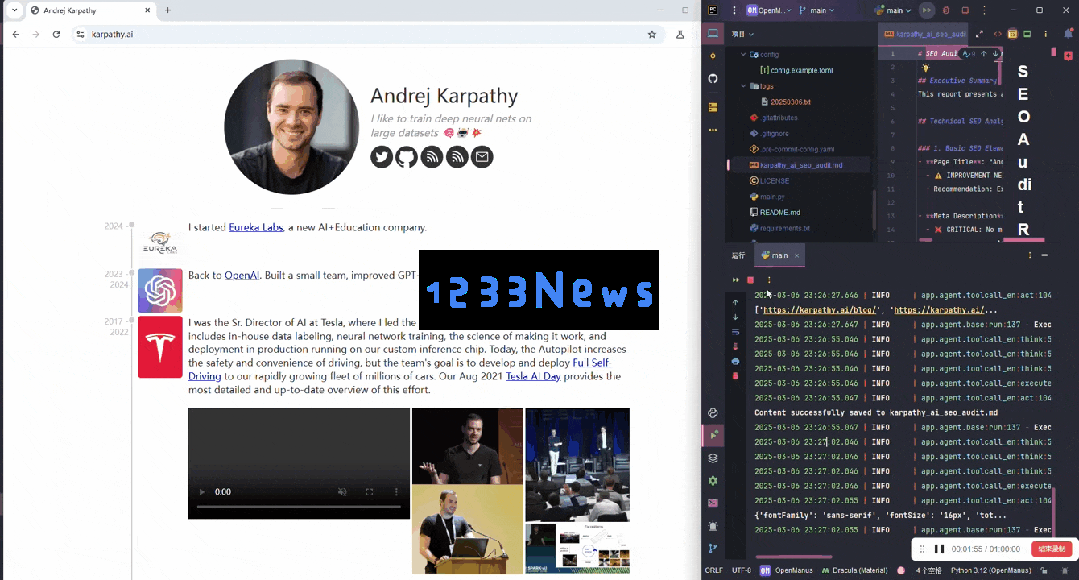
Task: Open README.md in the project tree
Action: (x=780, y=212)
